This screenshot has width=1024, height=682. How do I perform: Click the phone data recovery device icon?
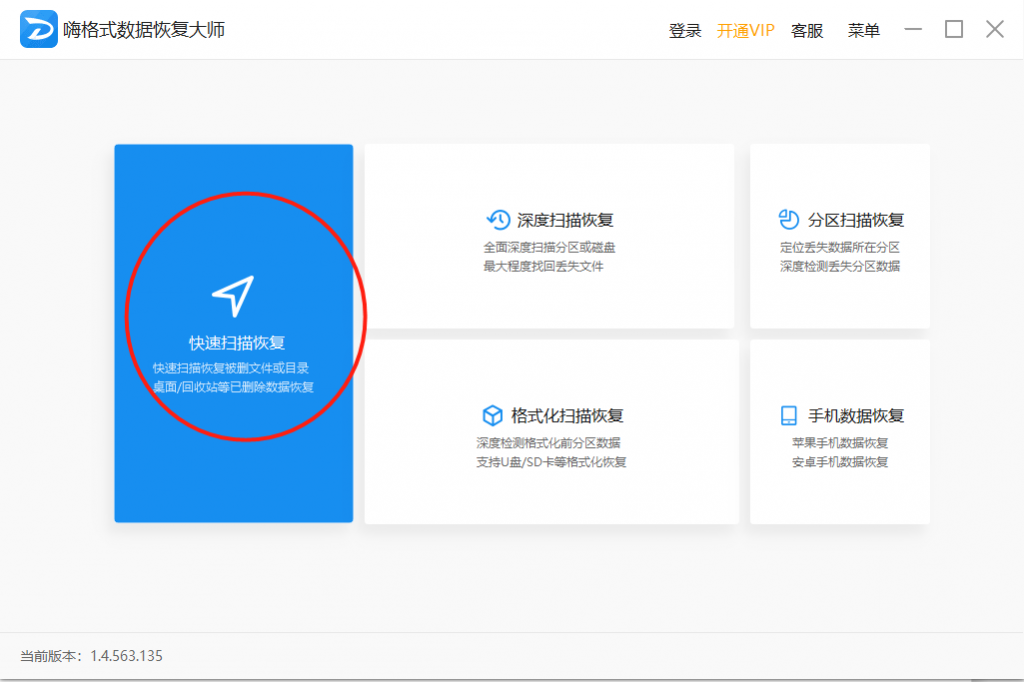(x=789, y=415)
